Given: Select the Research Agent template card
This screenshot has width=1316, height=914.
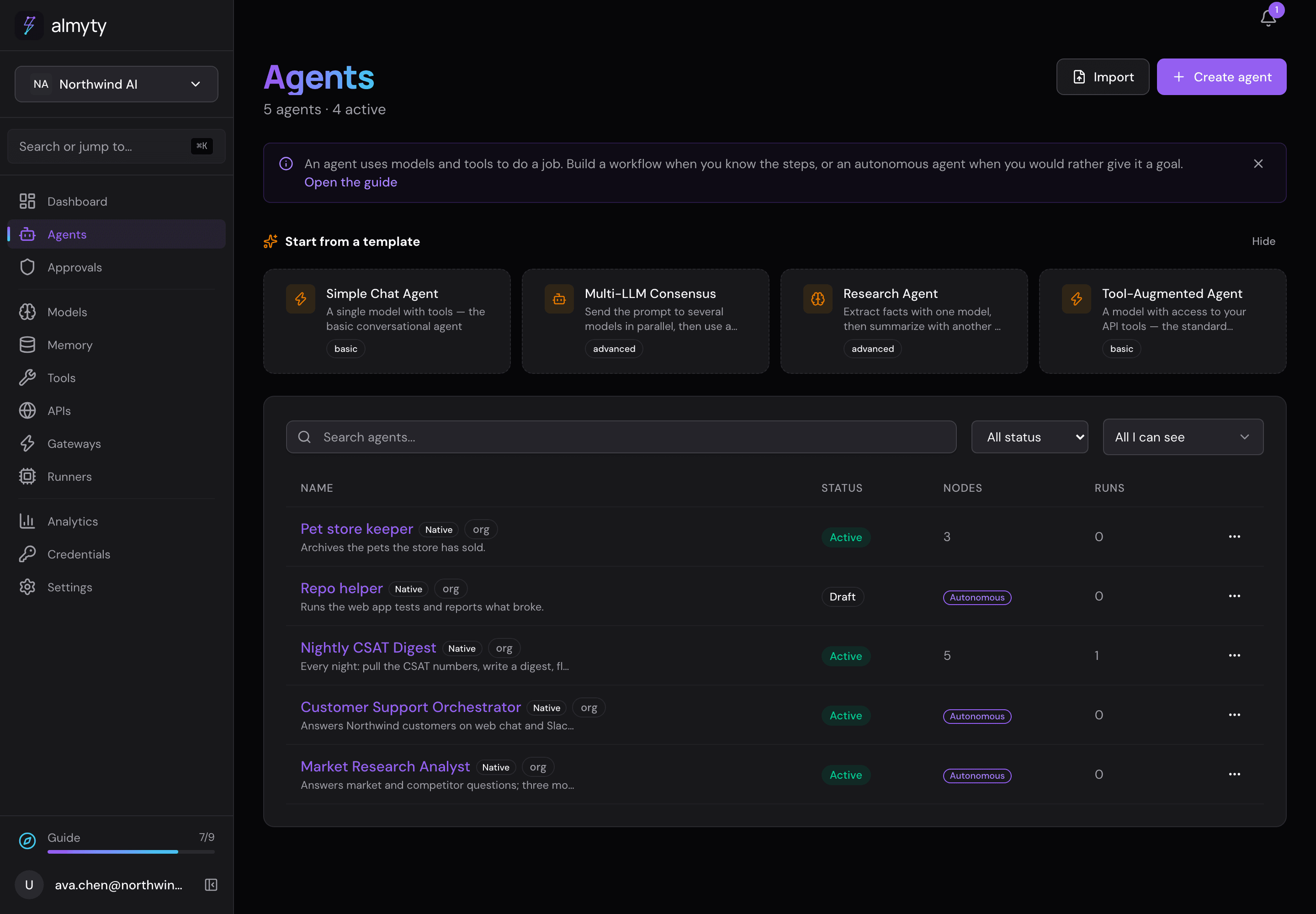Looking at the screenshot, I should [x=904, y=321].
